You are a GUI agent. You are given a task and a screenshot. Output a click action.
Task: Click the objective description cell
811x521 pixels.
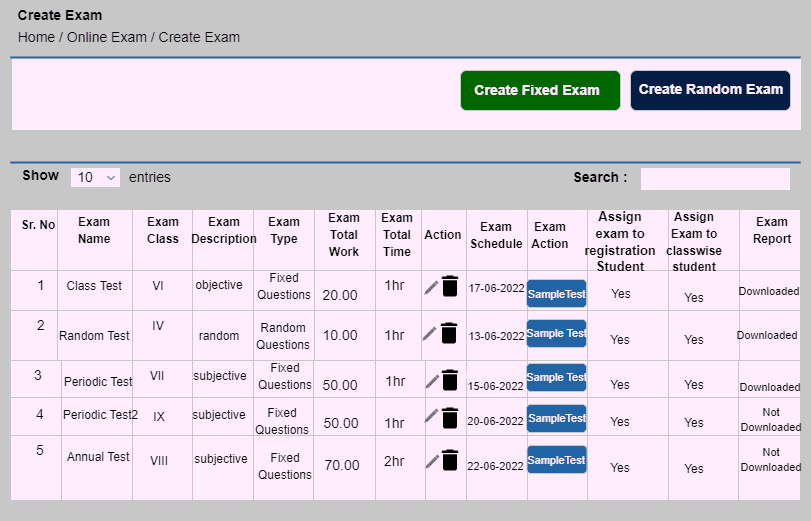point(219,285)
